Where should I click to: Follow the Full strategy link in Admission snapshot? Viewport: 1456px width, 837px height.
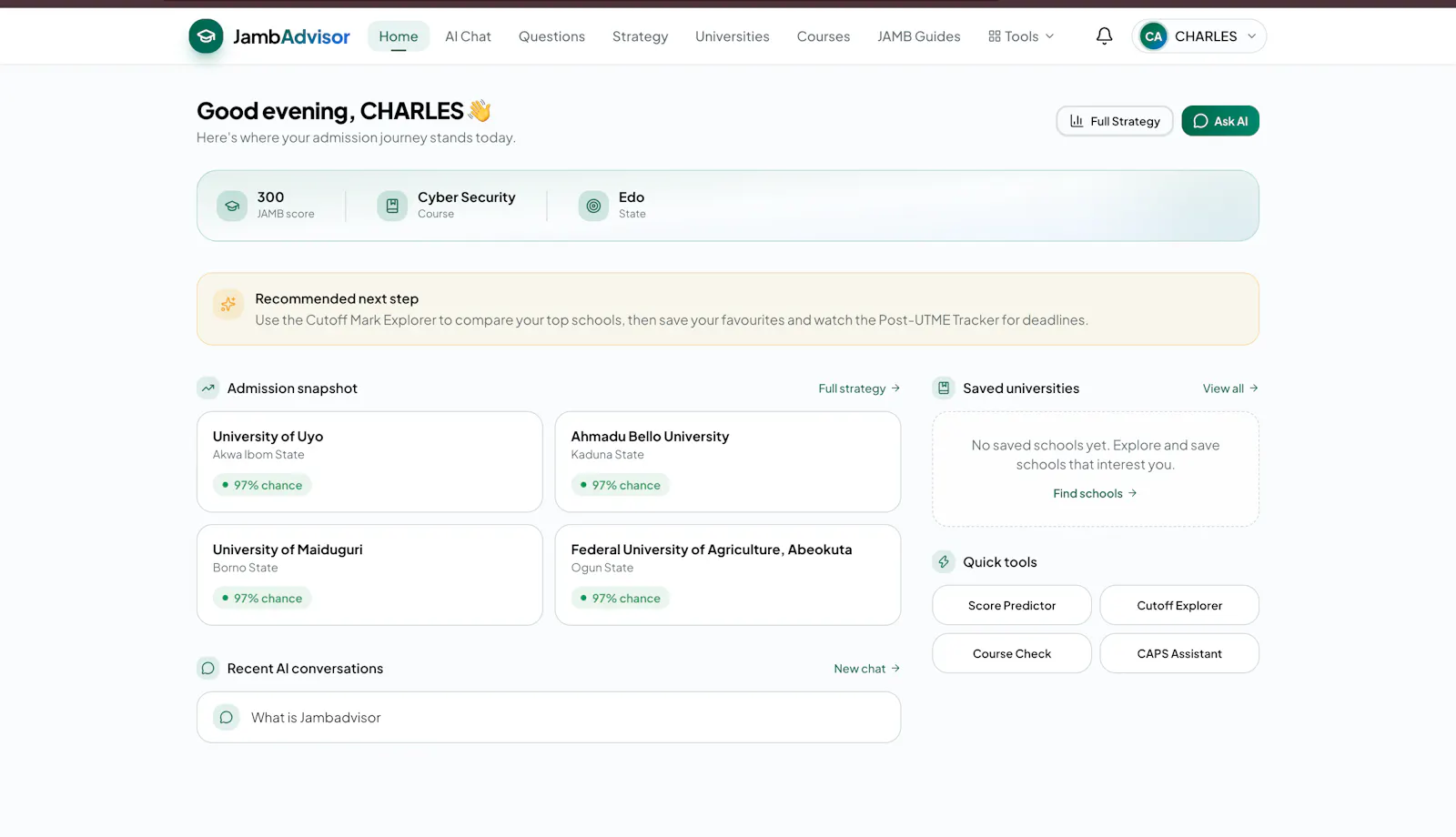(x=859, y=388)
